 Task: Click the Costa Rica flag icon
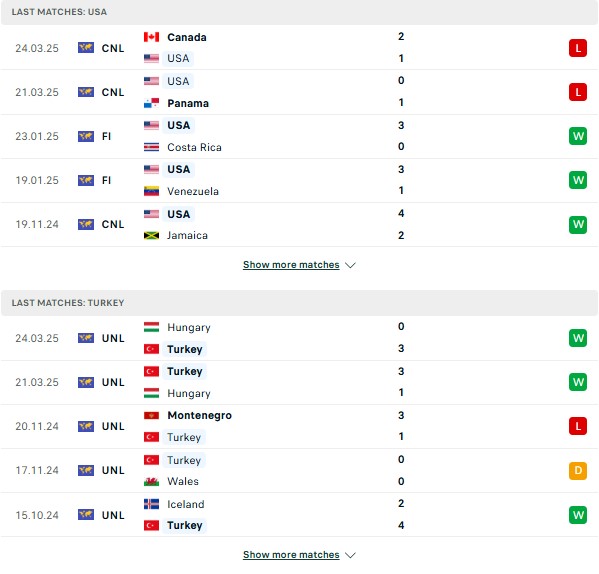tap(151, 147)
